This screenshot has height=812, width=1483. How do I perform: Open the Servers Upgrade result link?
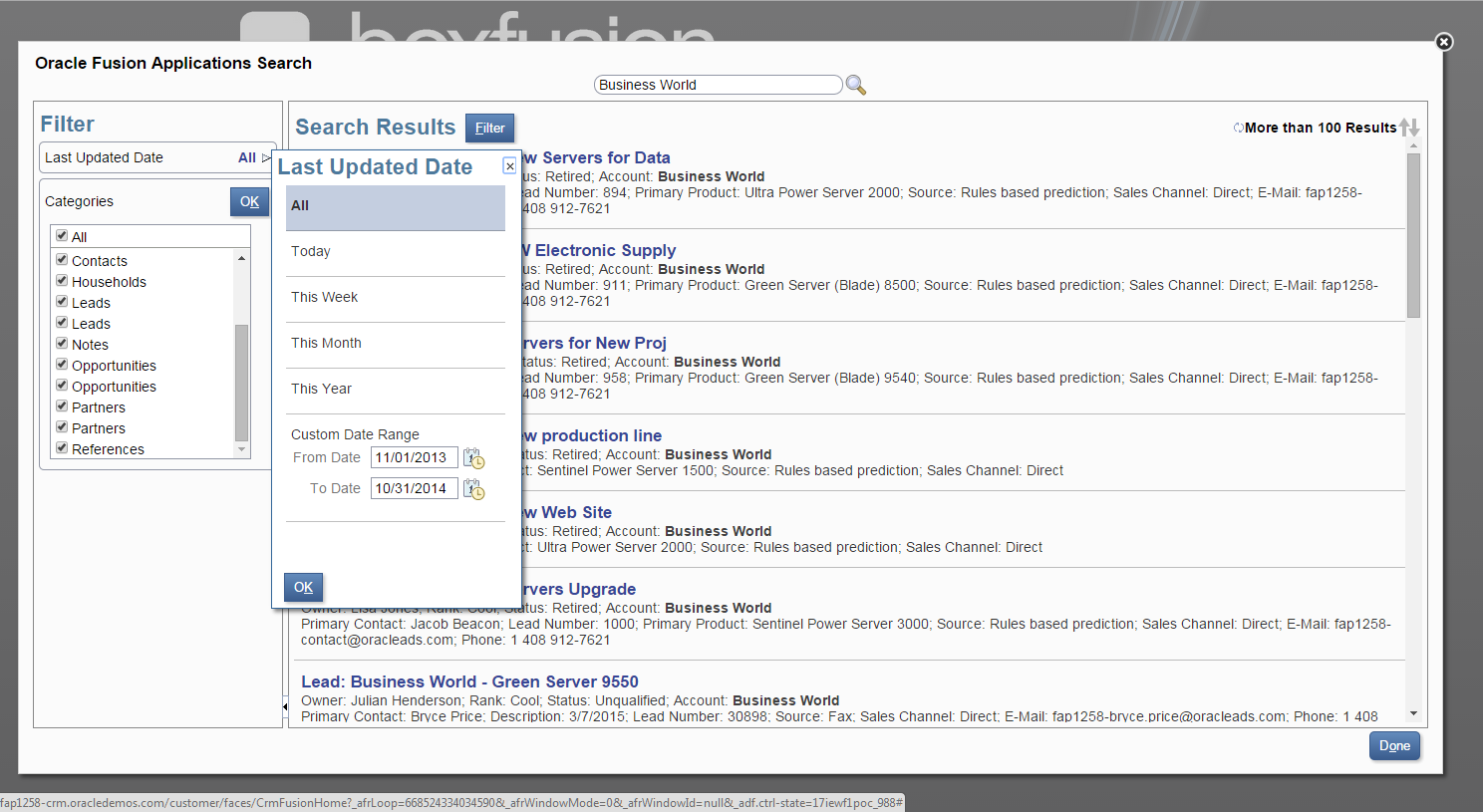pyautogui.click(x=578, y=589)
